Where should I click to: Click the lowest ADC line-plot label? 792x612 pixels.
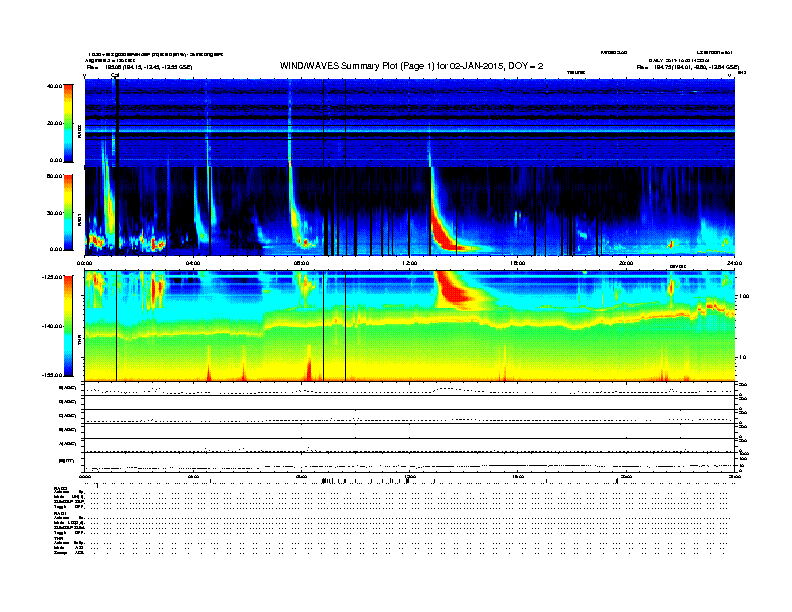[x=68, y=444]
